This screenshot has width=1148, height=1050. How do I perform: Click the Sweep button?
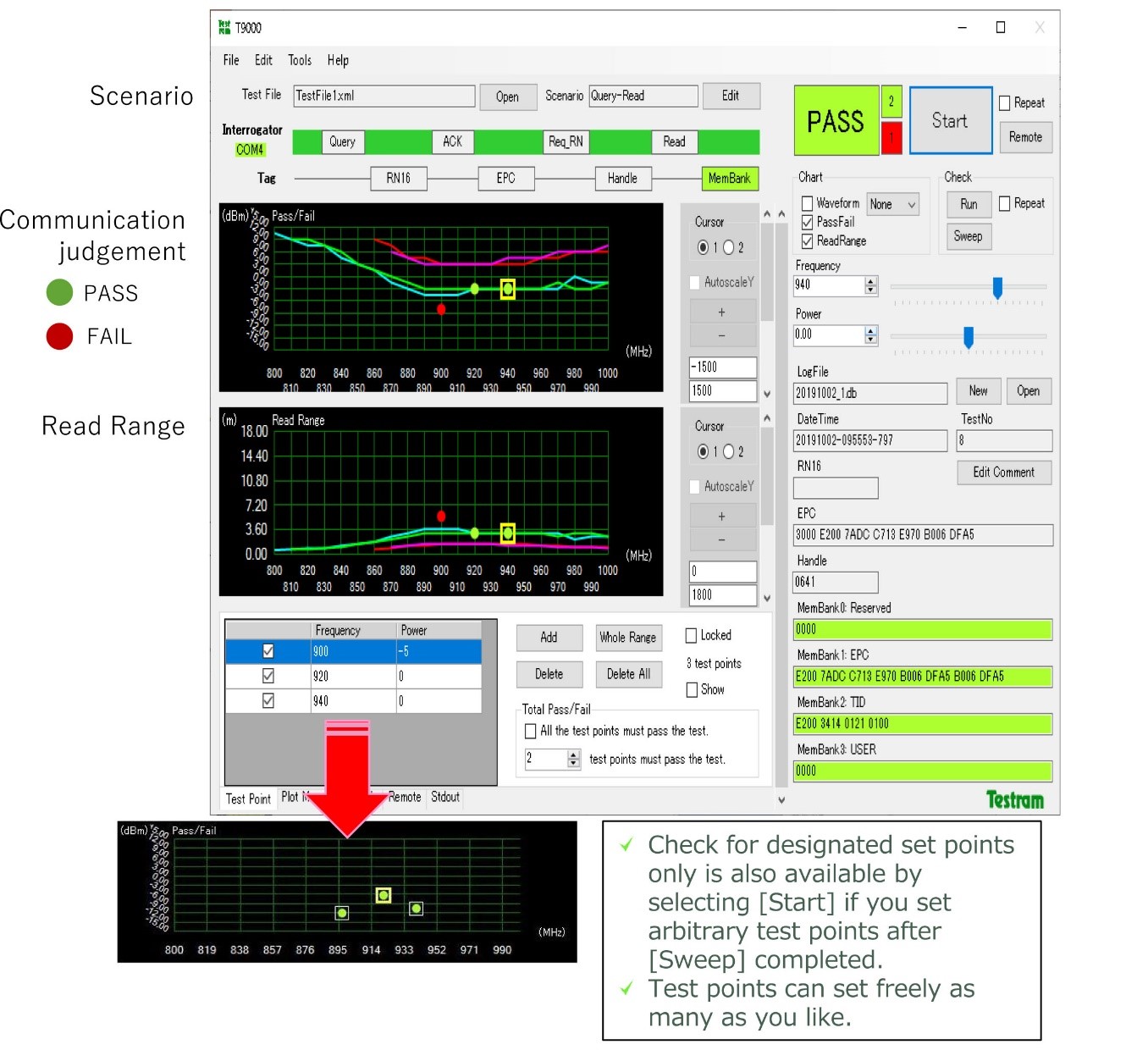pos(968,237)
